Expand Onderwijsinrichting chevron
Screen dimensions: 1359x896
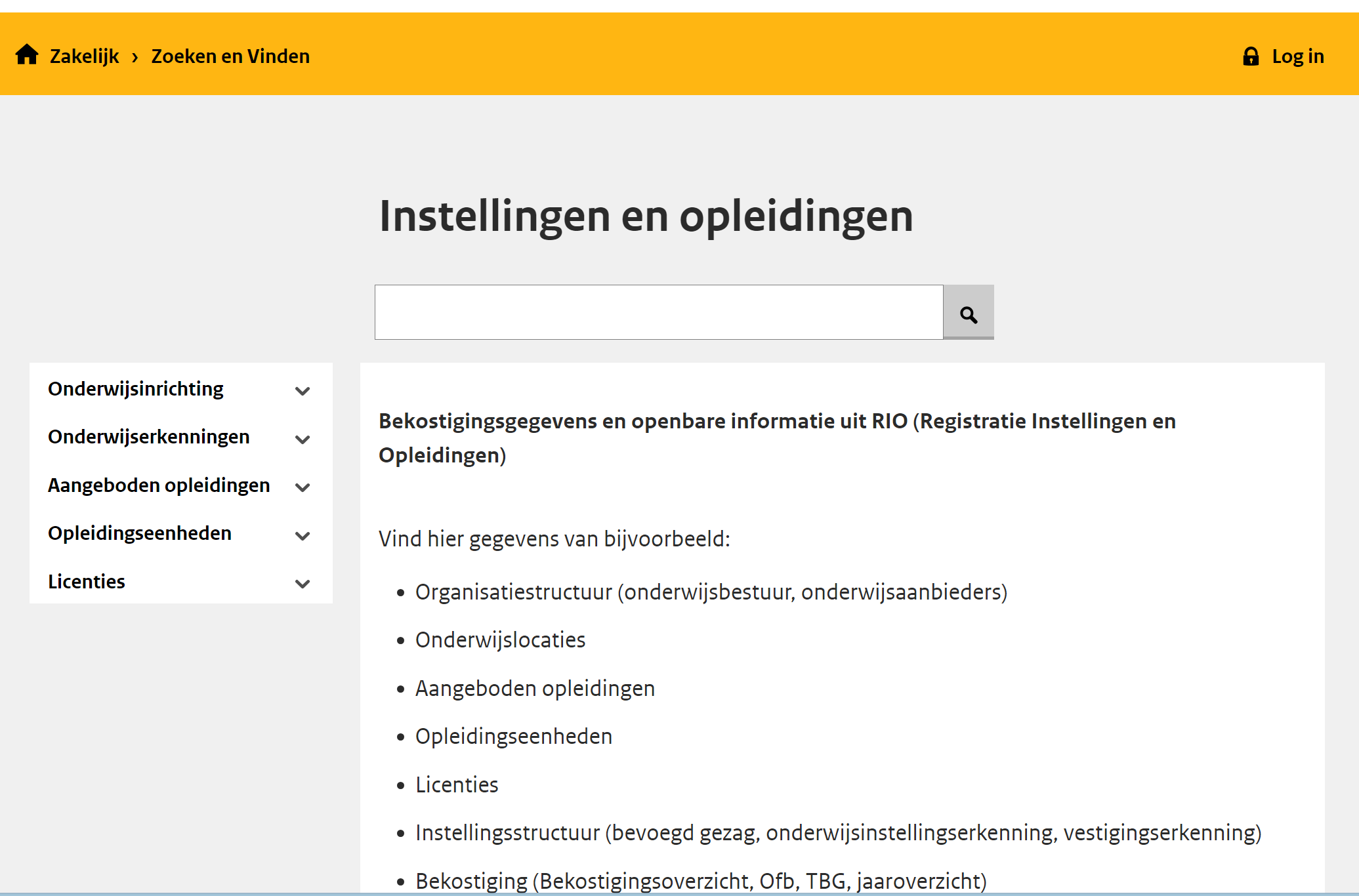click(303, 391)
